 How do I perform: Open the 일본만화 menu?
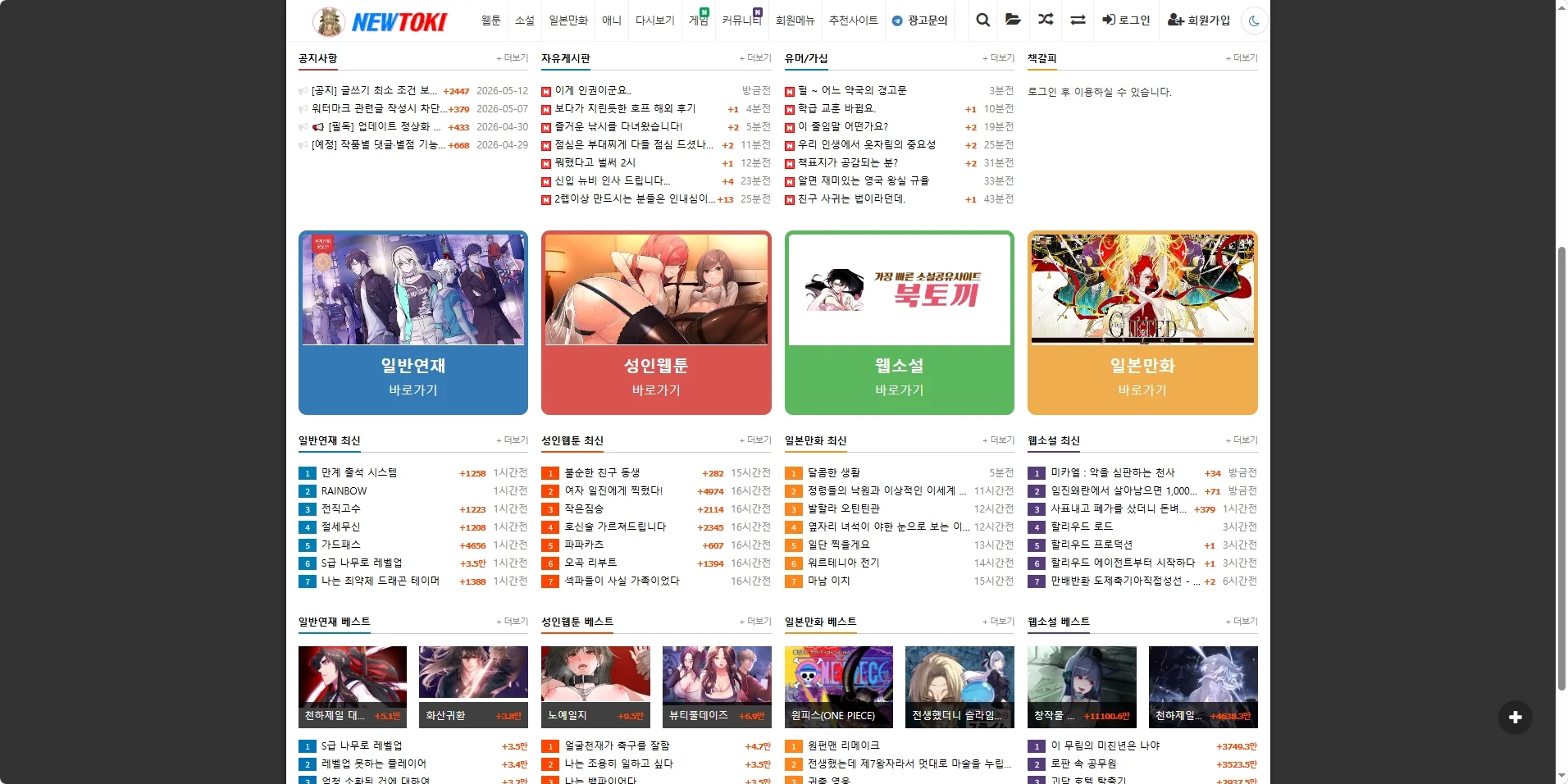coord(568,21)
